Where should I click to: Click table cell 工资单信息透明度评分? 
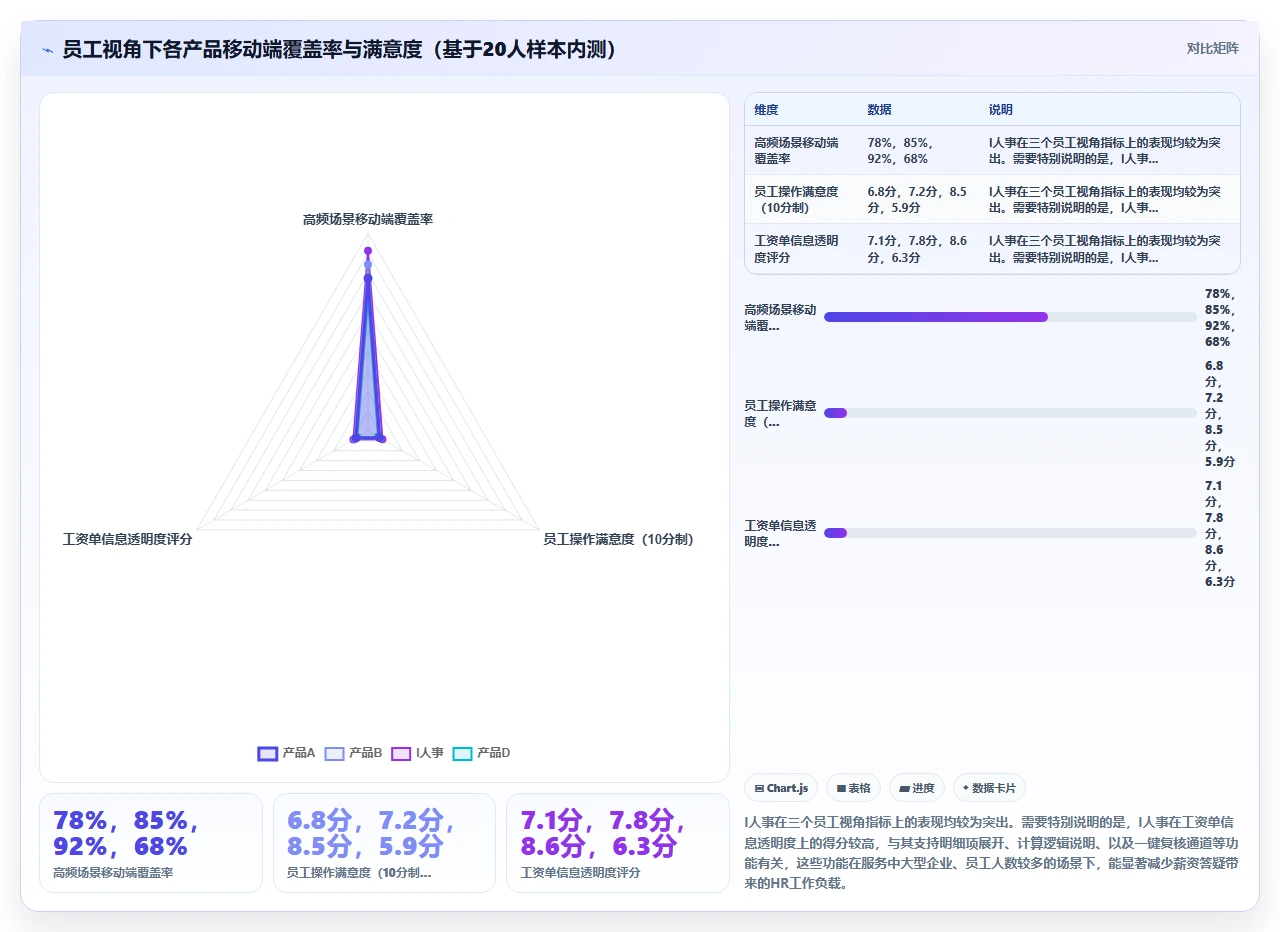pyautogui.click(x=802, y=249)
